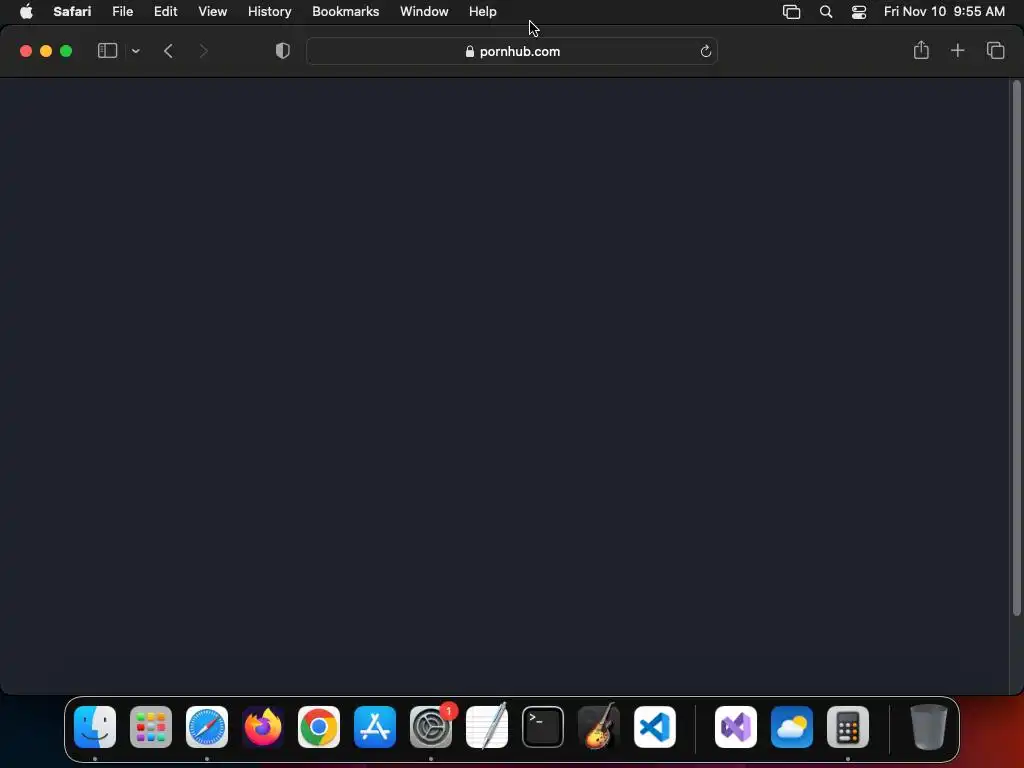Launch Visual Studio from the Dock
Viewport: 1024px width, 768px height.
pos(736,727)
